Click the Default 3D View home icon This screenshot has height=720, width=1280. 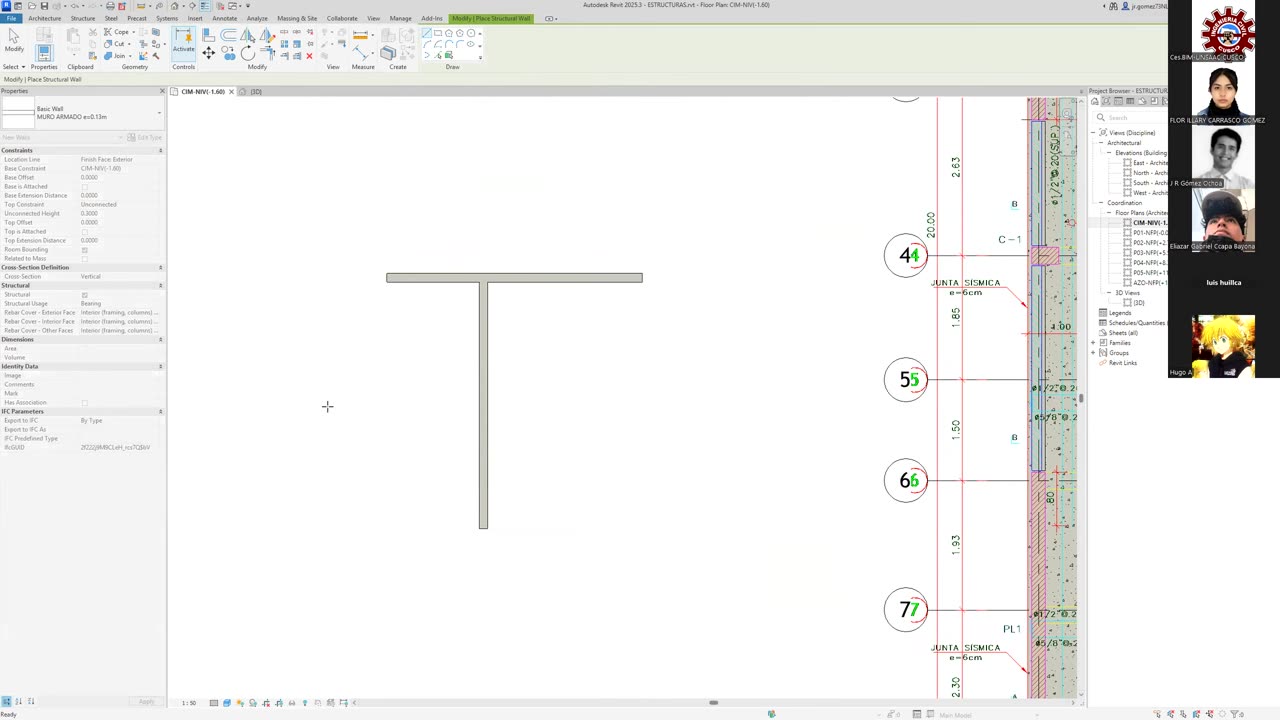click(174, 6)
